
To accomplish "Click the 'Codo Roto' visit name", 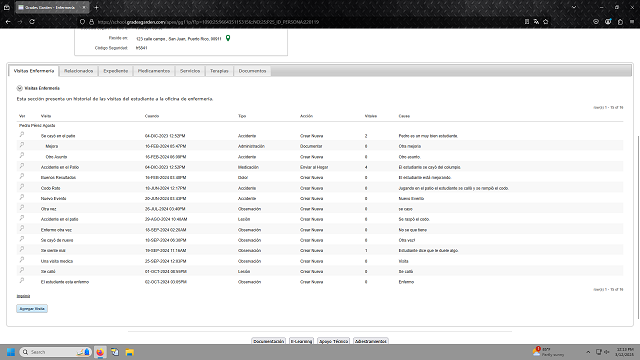I will coord(51,188).
